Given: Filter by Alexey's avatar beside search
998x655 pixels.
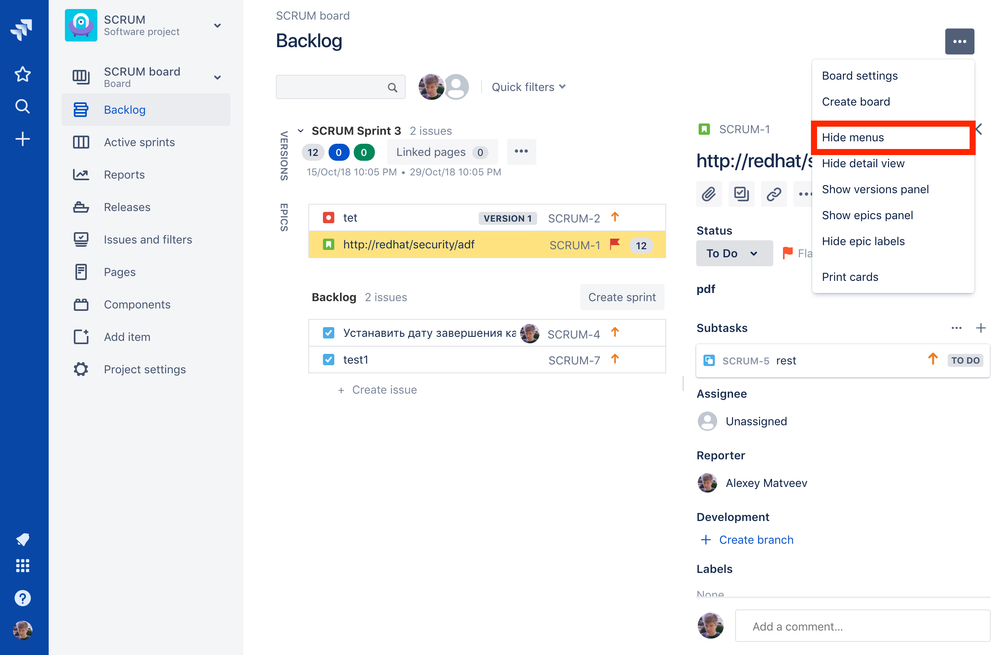Looking at the screenshot, I should point(431,87).
